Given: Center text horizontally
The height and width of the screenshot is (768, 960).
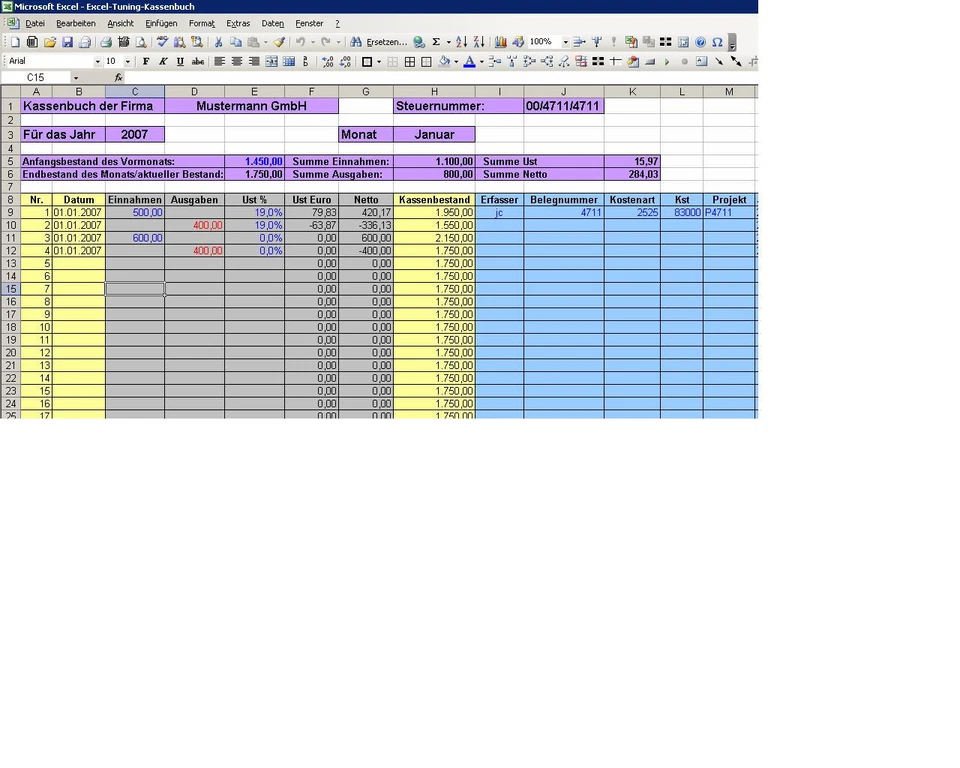Looking at the screenshot, I should click(236, 61).
